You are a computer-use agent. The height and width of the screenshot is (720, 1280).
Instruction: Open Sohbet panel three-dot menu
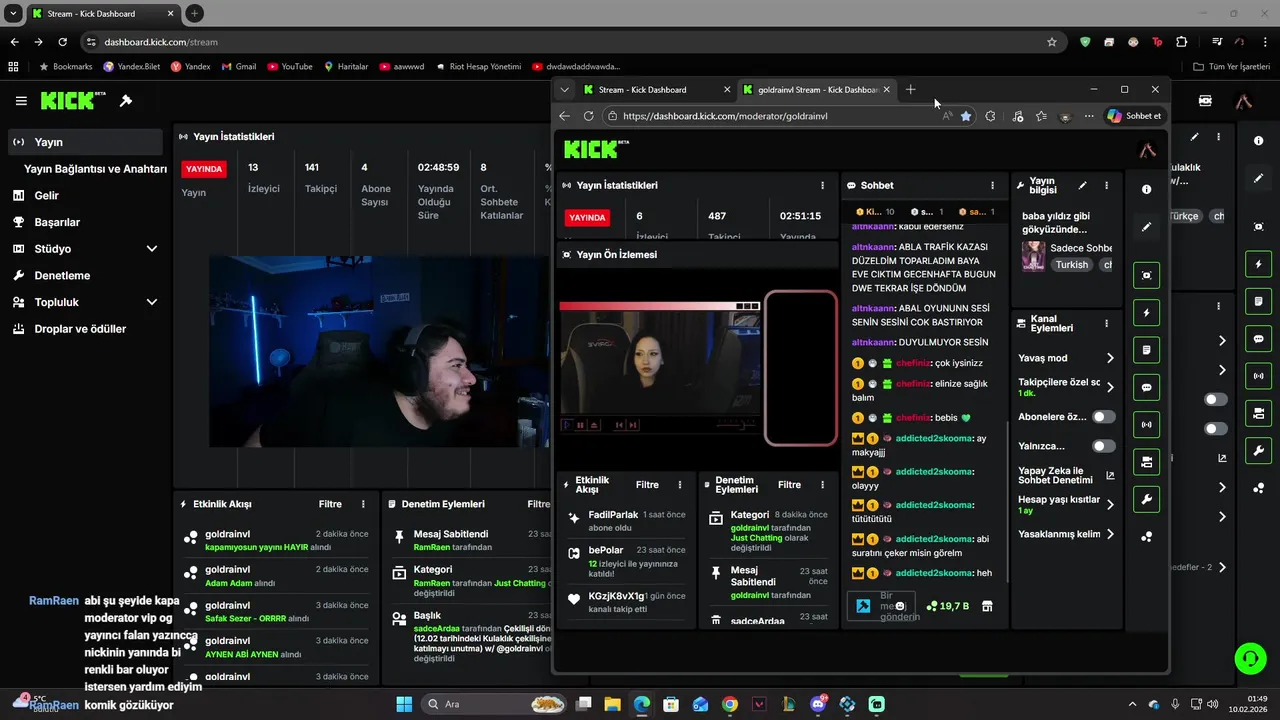pos(992,185)
